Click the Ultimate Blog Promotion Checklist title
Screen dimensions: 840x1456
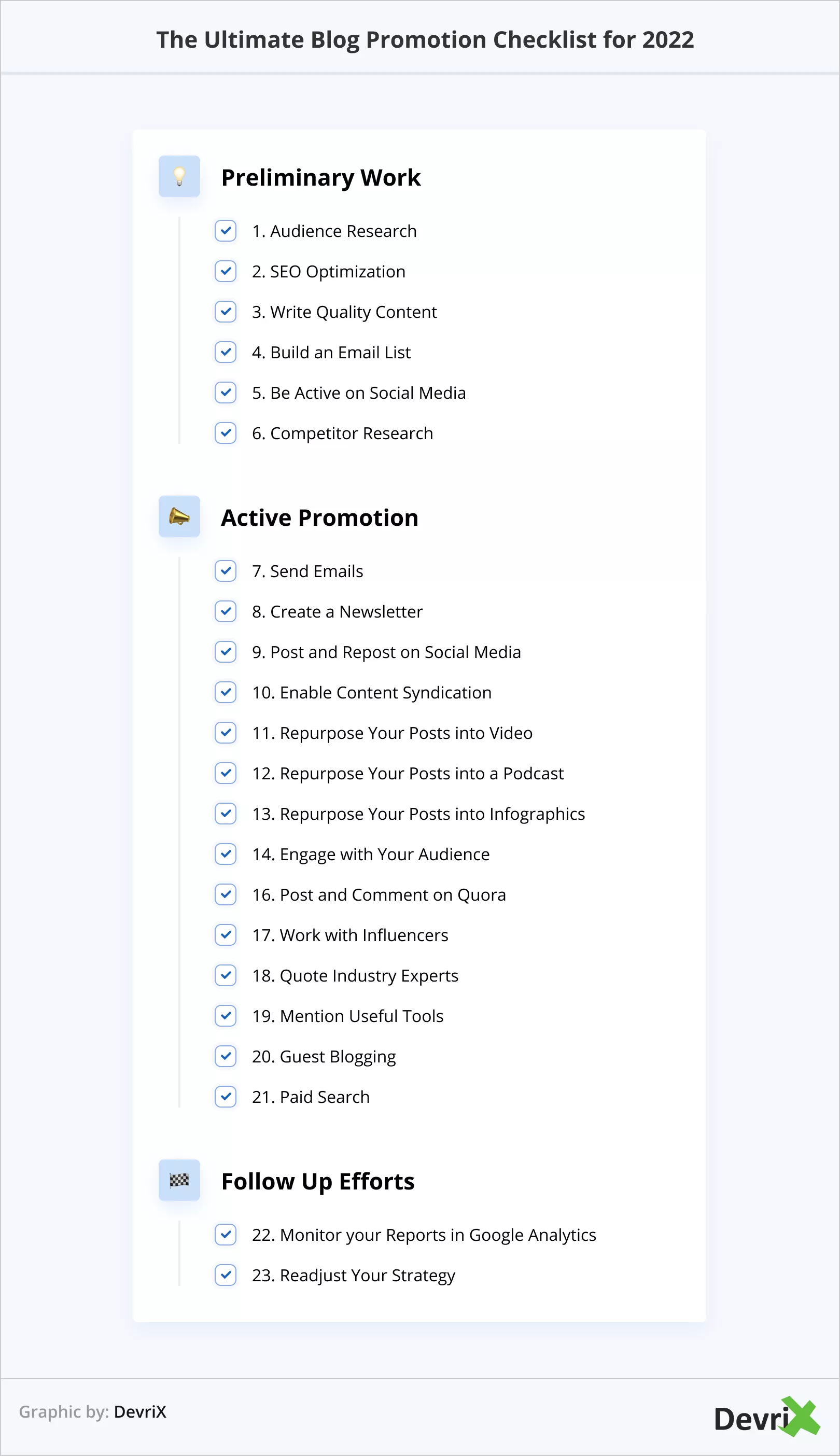click(425, 40)
